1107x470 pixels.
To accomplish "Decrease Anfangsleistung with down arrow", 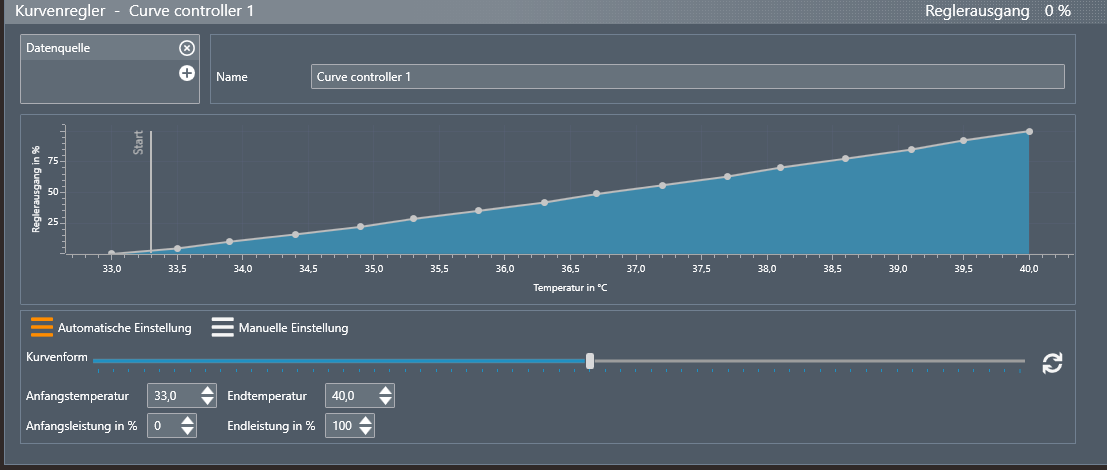I will coord(187,431).
